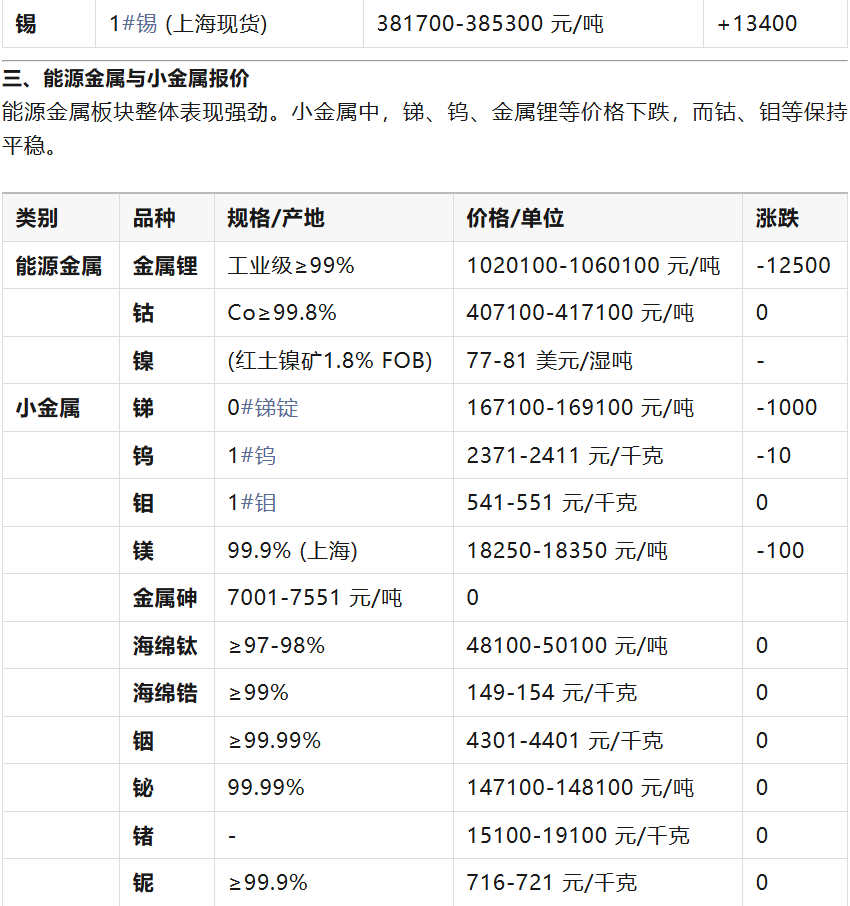Click the 三、能源金属与小金属报价 section heading
This screenshot has width=850, height=906.
pyautogui.click(x=126, y=78)
